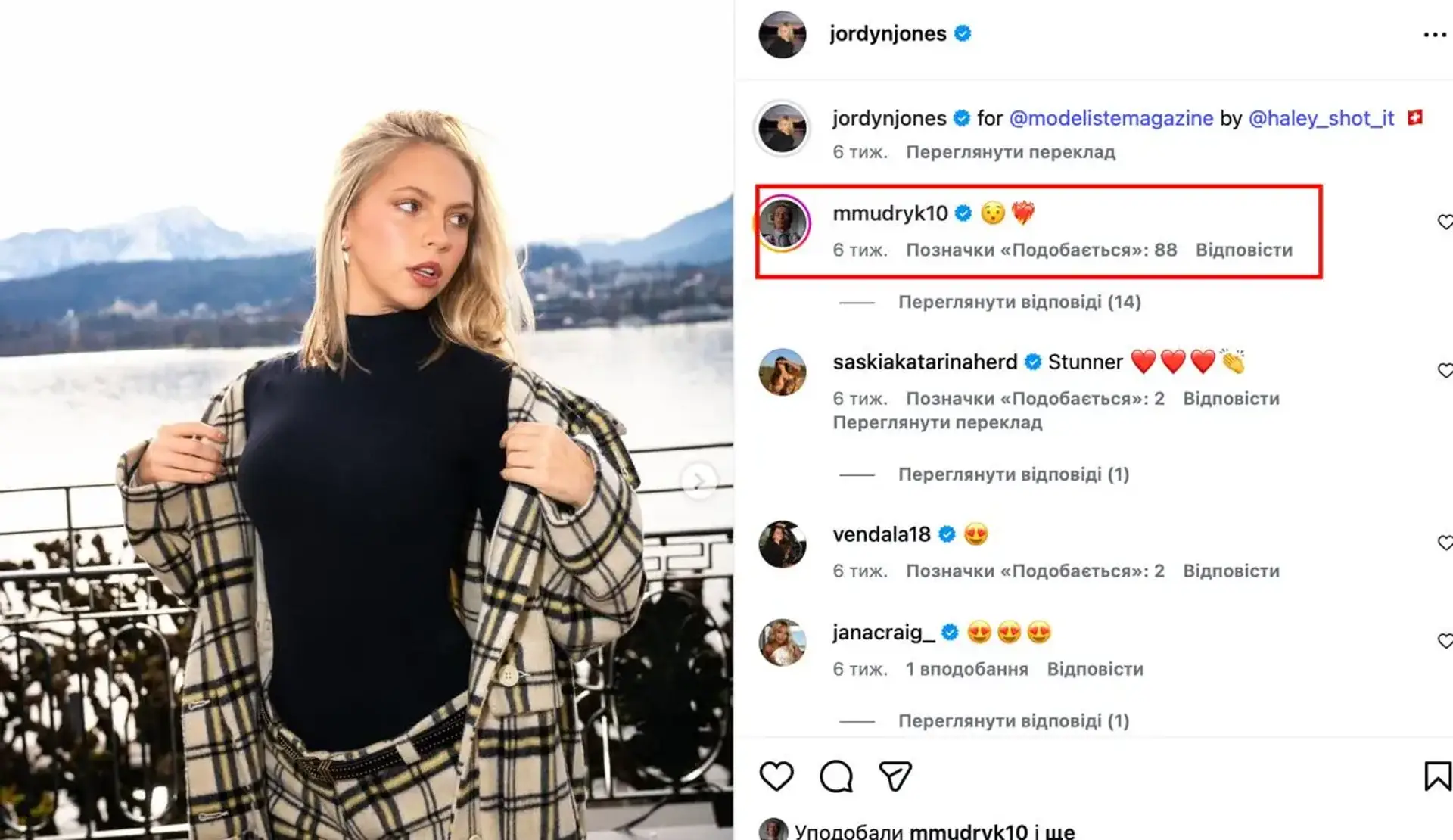
Task: Go to next photo with carousel arrow
Action: [698, 481]
